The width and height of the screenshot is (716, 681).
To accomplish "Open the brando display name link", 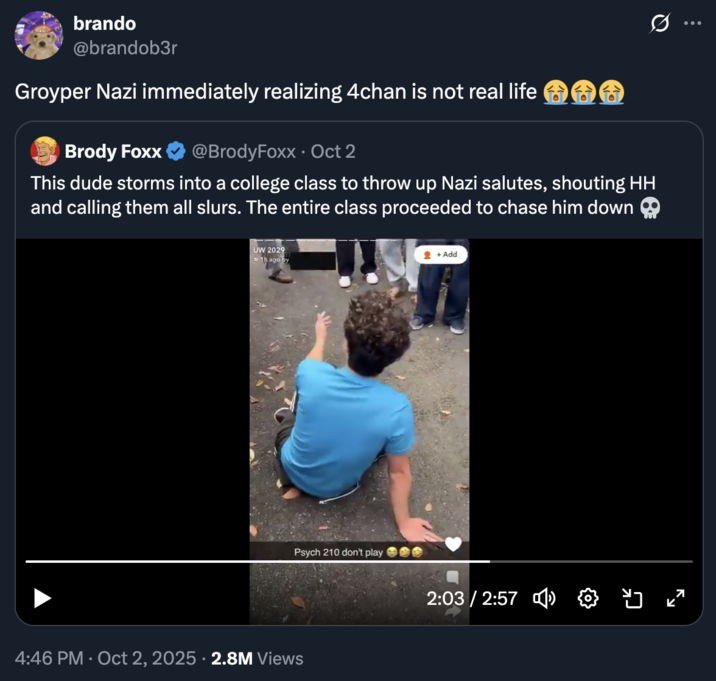I will point(105,23).
